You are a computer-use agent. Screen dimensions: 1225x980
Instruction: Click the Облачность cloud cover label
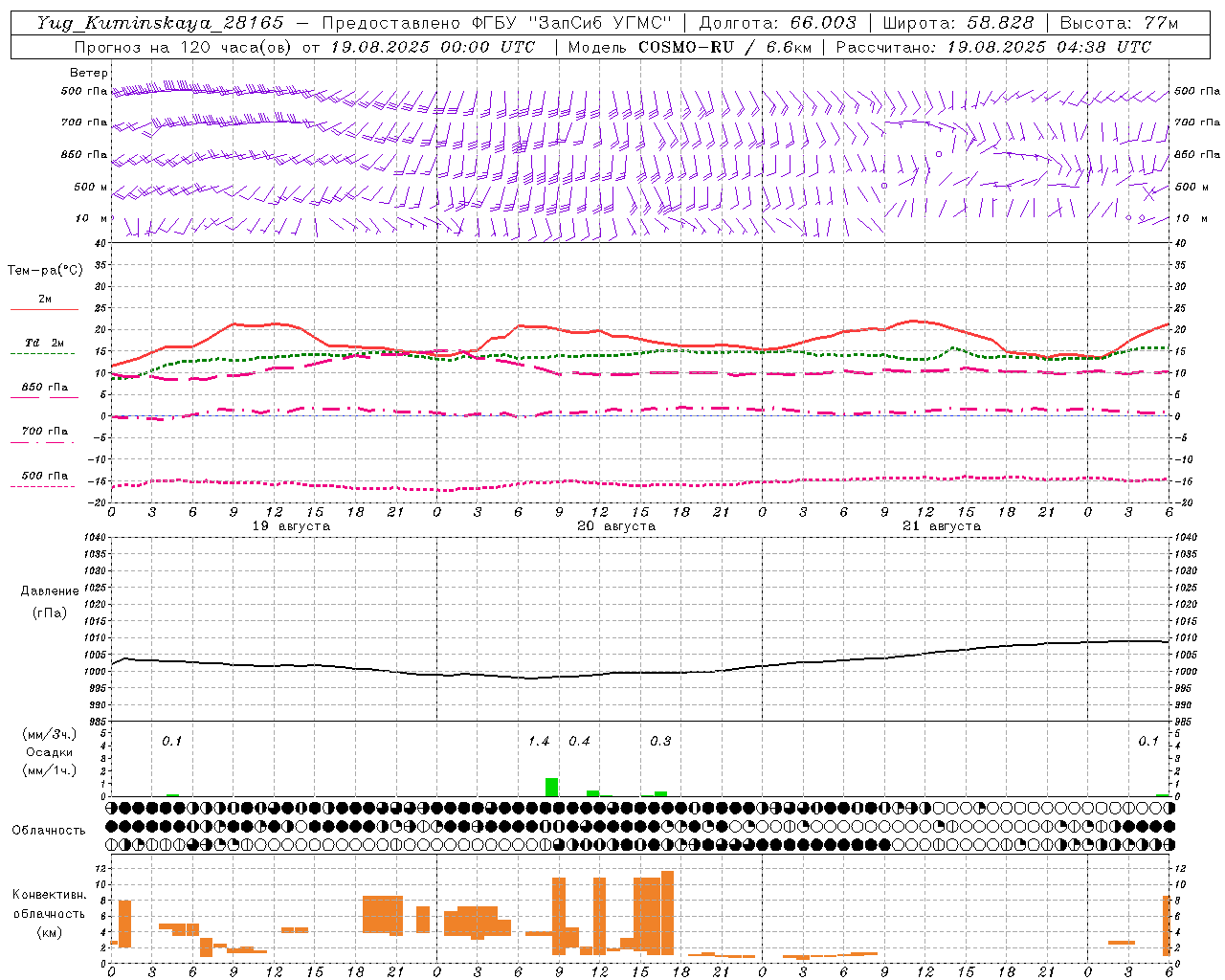(x=49, y=830)
